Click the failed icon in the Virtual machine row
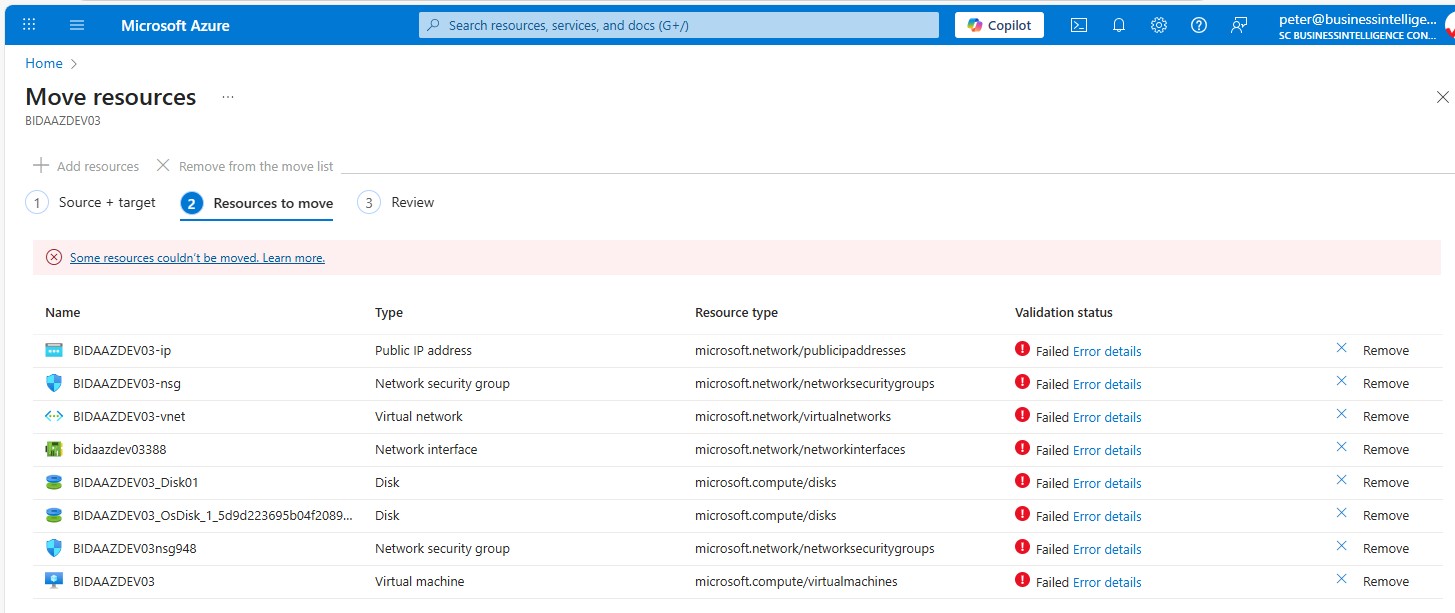 coord(1022,580)
